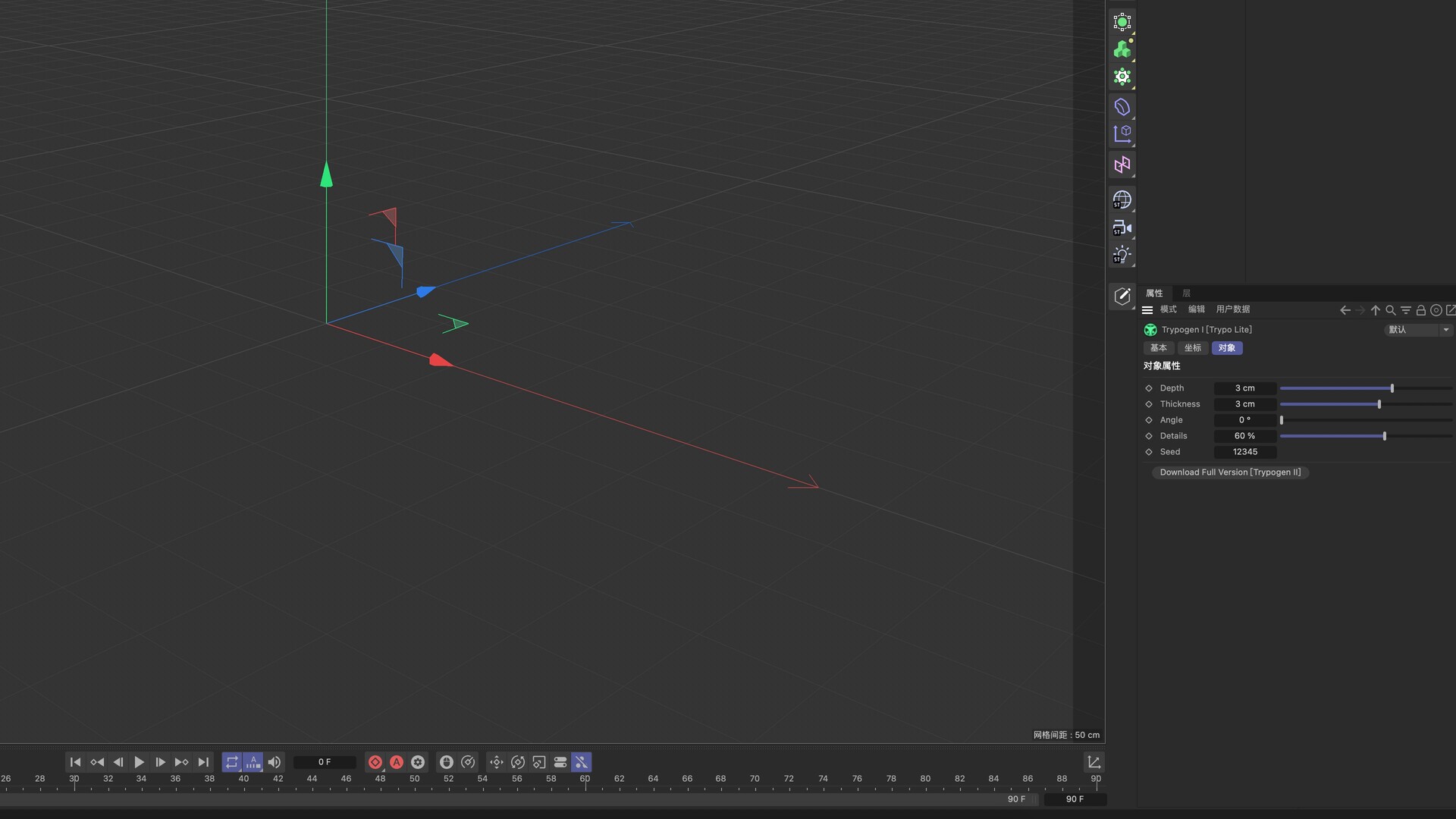The width and height of the screenshot is (1456, 819).
Task: Click the current frame field showing 0 F
Action: point(325,762)
